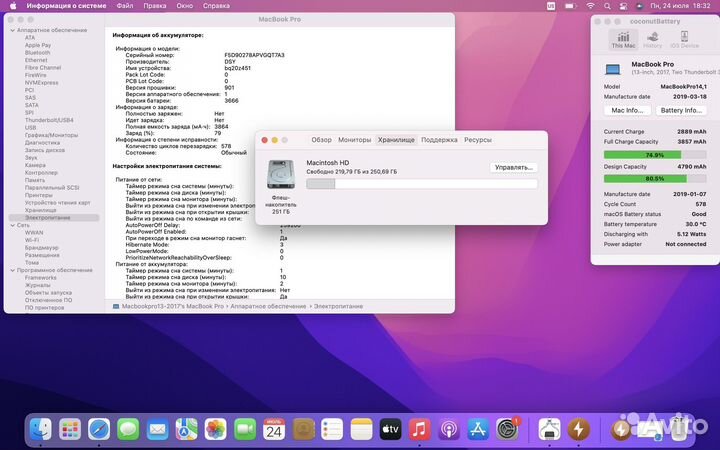Click the Macintosh HD disk icon
720x450 pixels.
tap(281, 174)
